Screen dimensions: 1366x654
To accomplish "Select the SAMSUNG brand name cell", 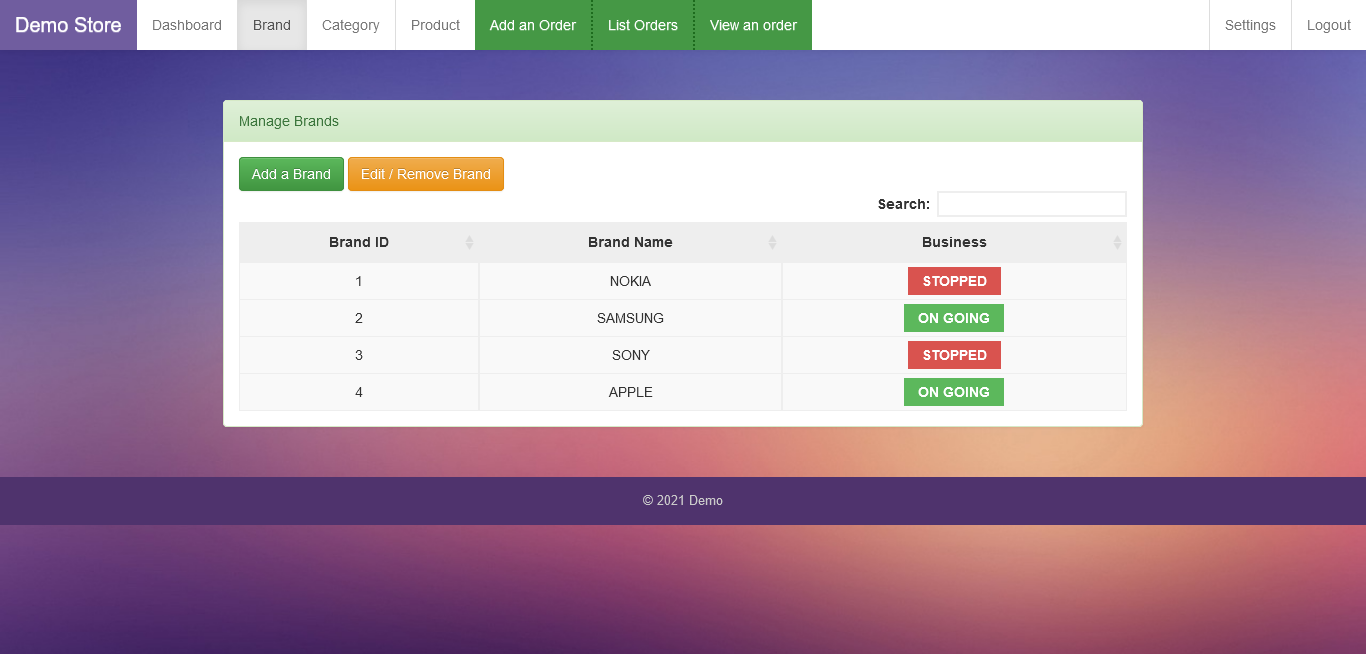I will coord(630,318).
